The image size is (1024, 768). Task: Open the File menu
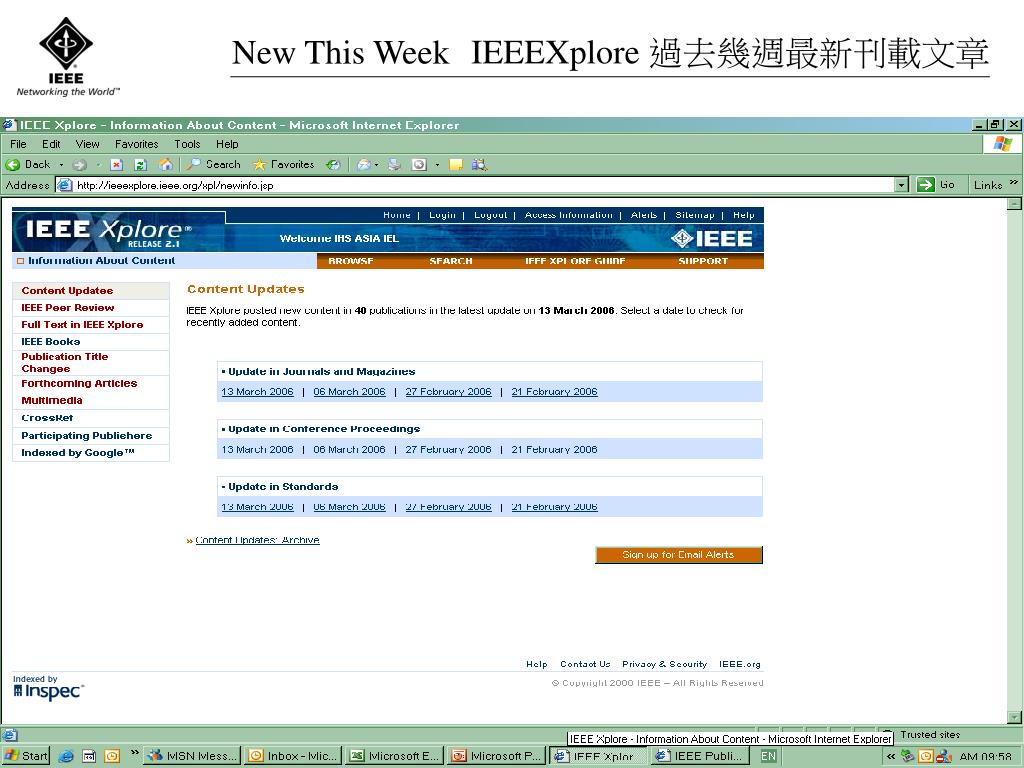(x=18, y=144)
